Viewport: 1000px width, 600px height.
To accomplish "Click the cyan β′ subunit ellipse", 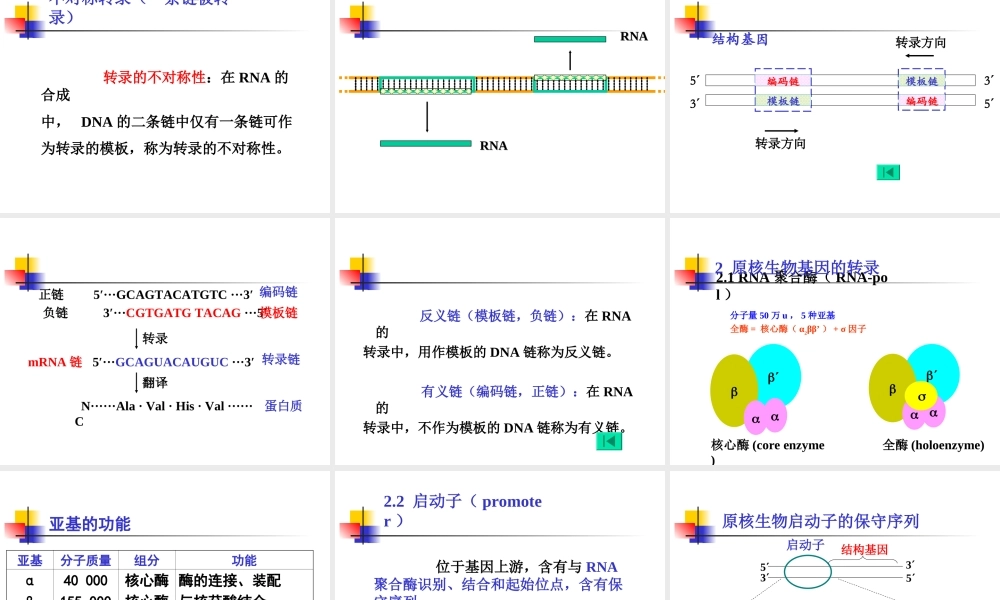I will 774,378.
